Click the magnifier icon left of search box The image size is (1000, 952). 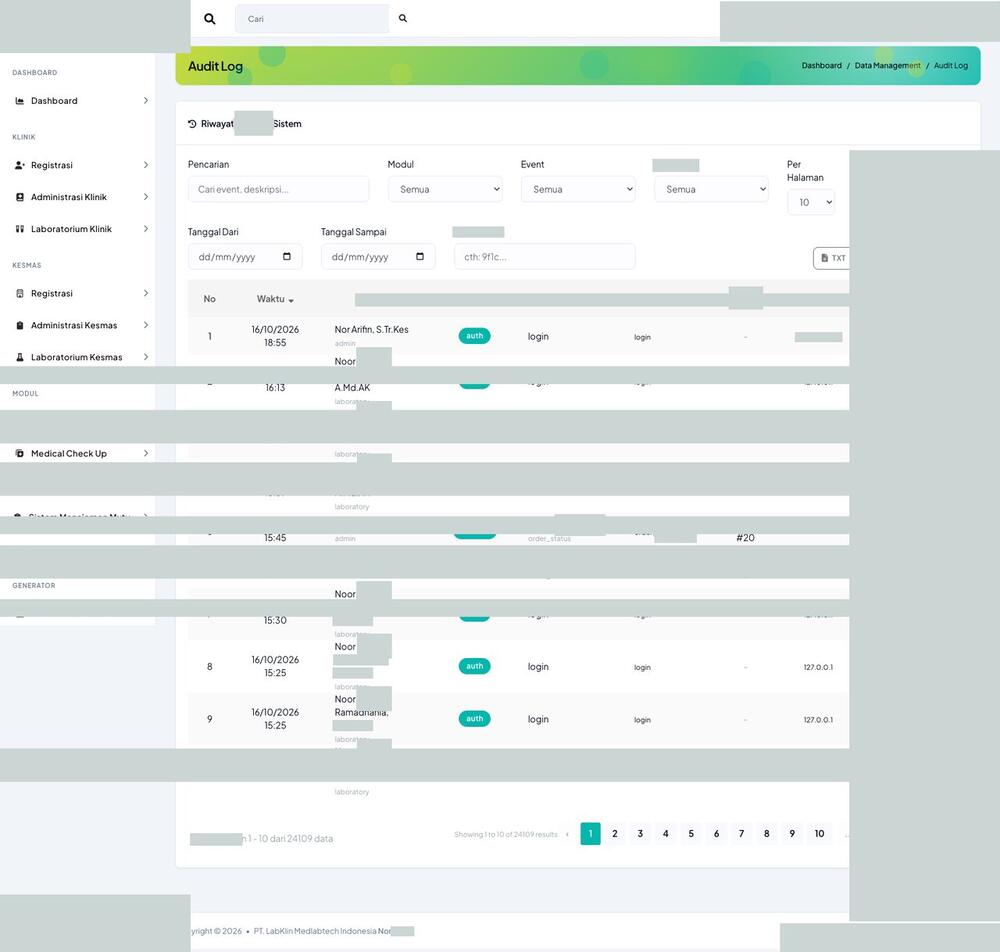point(209,19)
